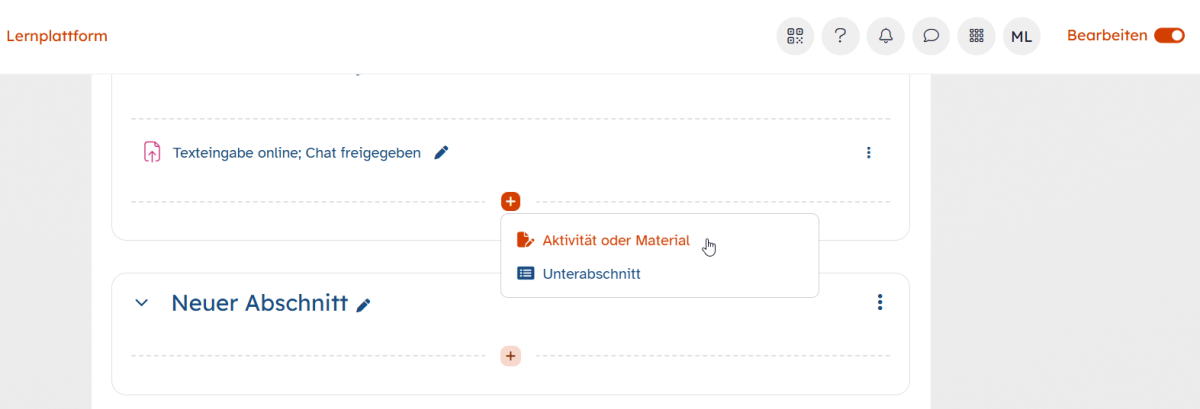Click the pink assignment icon beside Texteingabe online
The height and width of the screenshot is (409, 1200).
pos(152,153)
